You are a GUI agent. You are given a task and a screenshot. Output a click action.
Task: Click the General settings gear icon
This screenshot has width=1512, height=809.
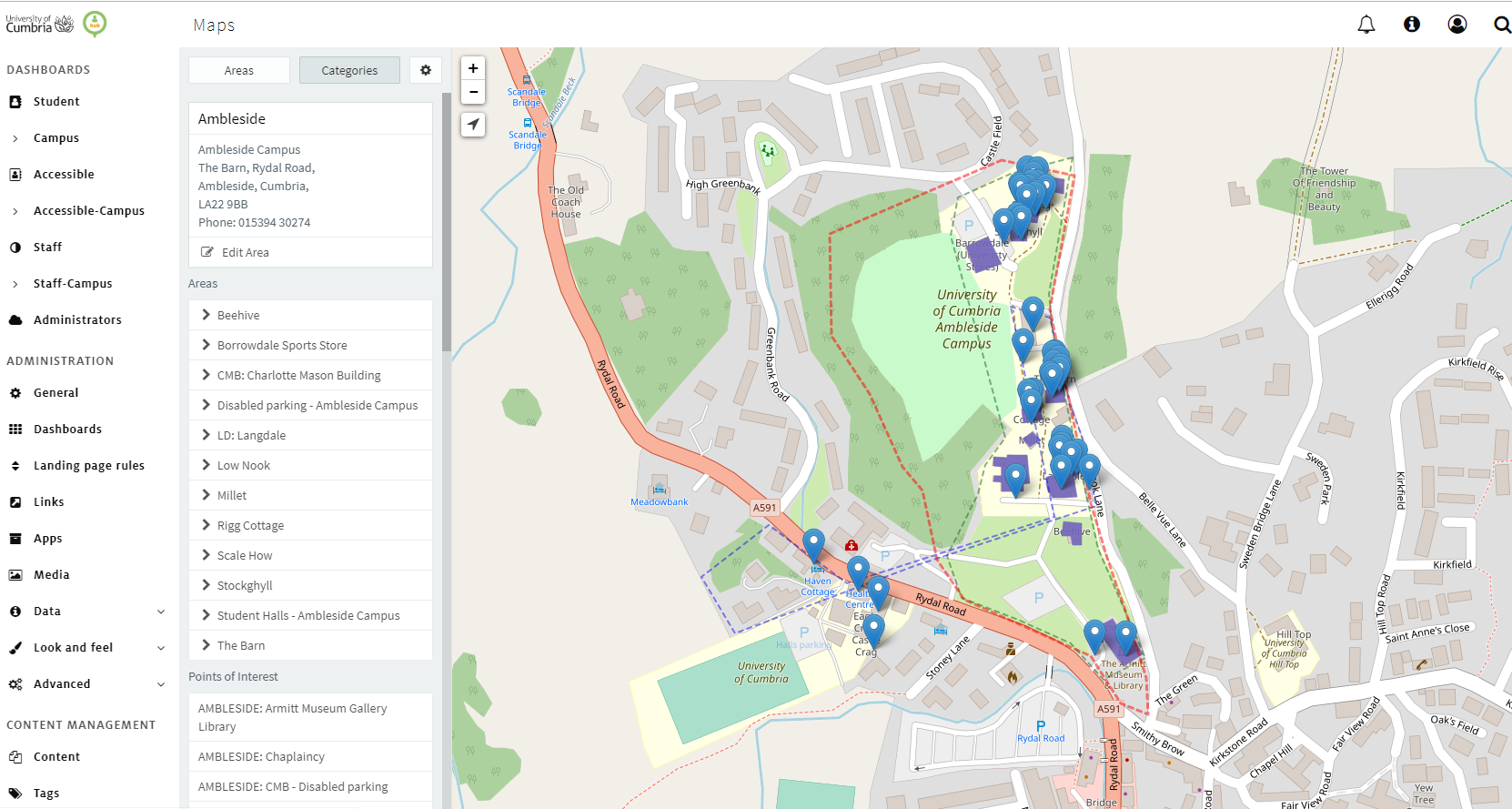point(15,393)
